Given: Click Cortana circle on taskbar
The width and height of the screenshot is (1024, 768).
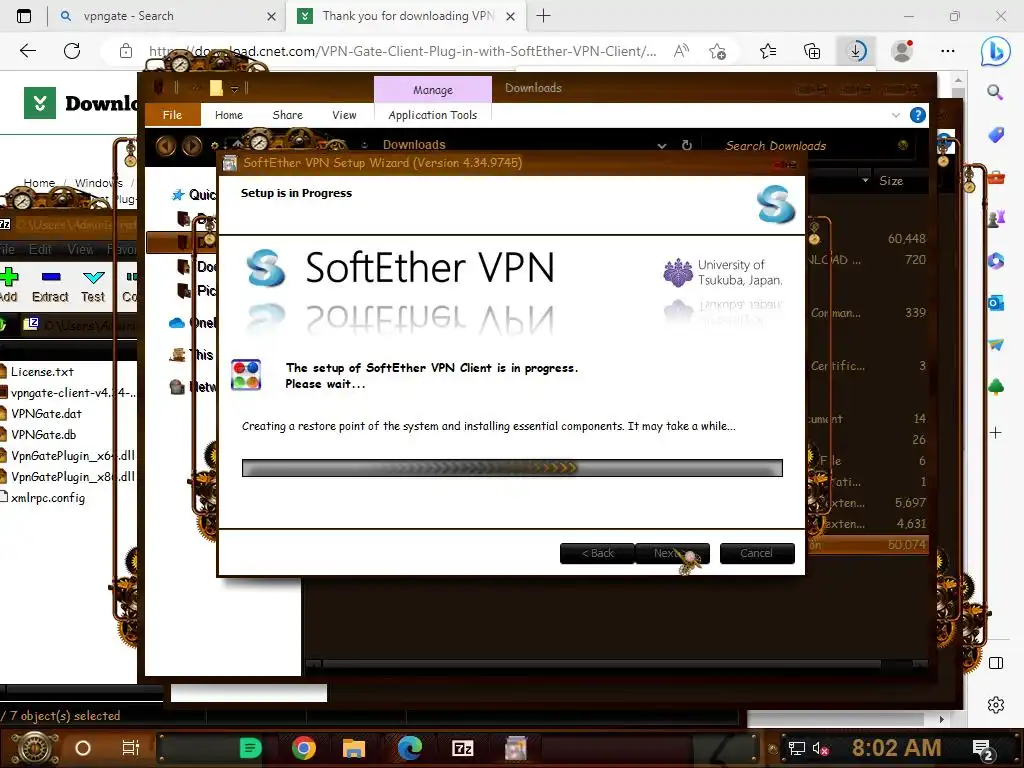Looking at the screenshot, I should 82,748.
